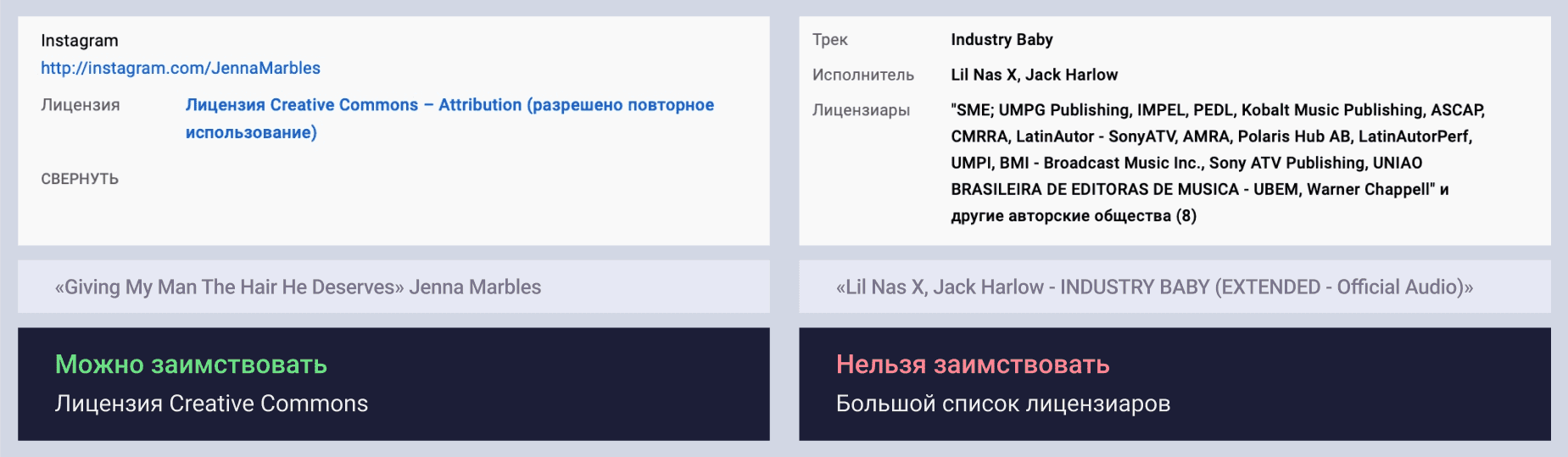Image resolution: width=1568 pixels, height=457 pixels.
Task: Select the Industry Baby track title
Action: 1002,40
